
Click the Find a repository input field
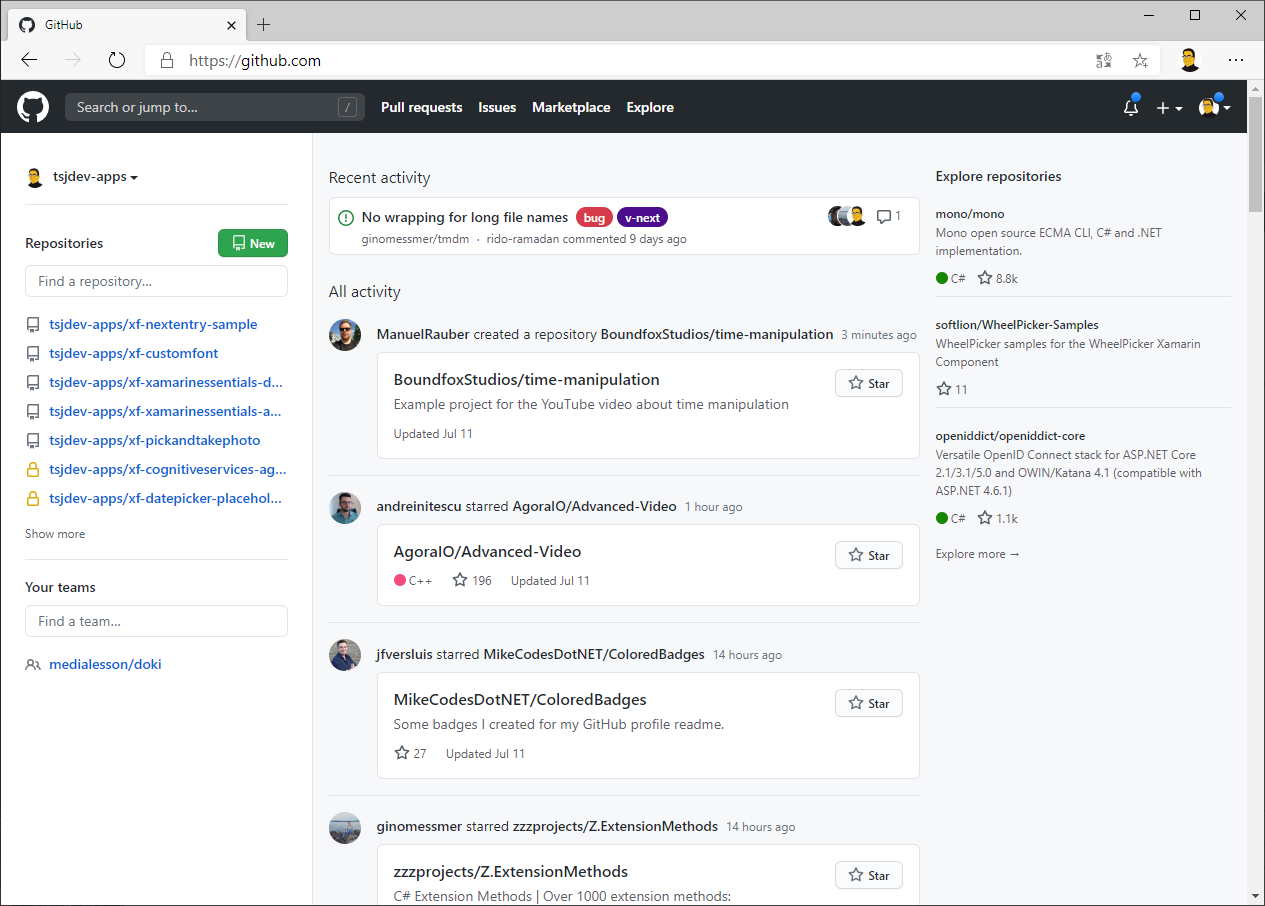(156, 281)
